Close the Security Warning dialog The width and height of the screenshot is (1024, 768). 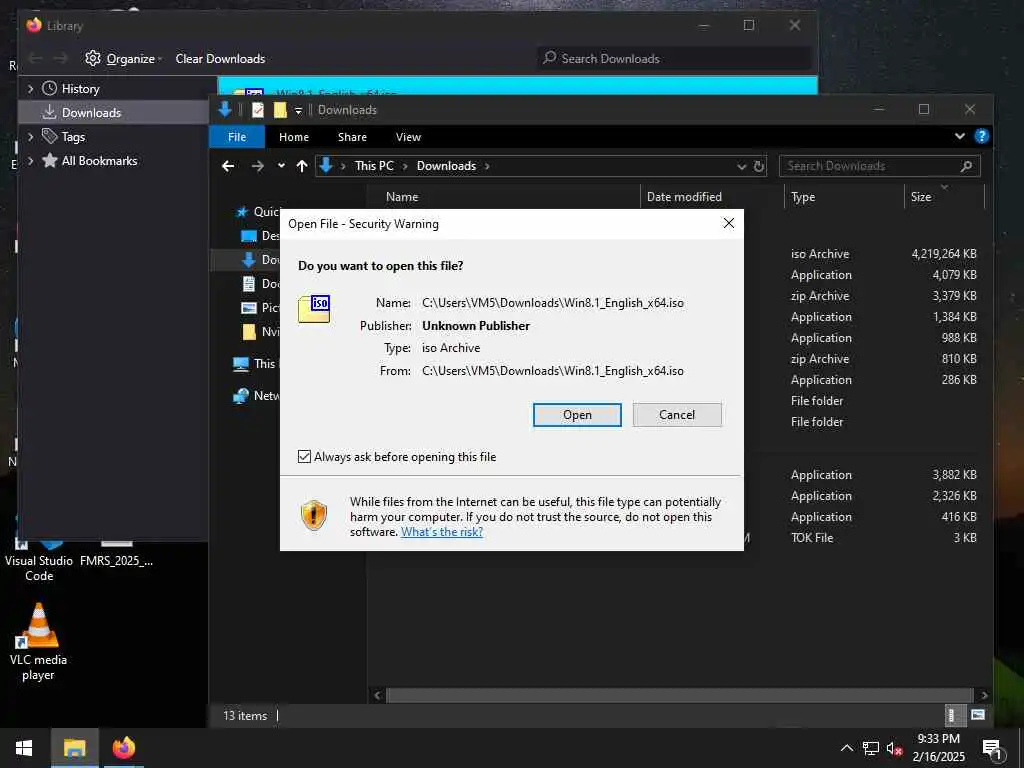coord(729,223)
